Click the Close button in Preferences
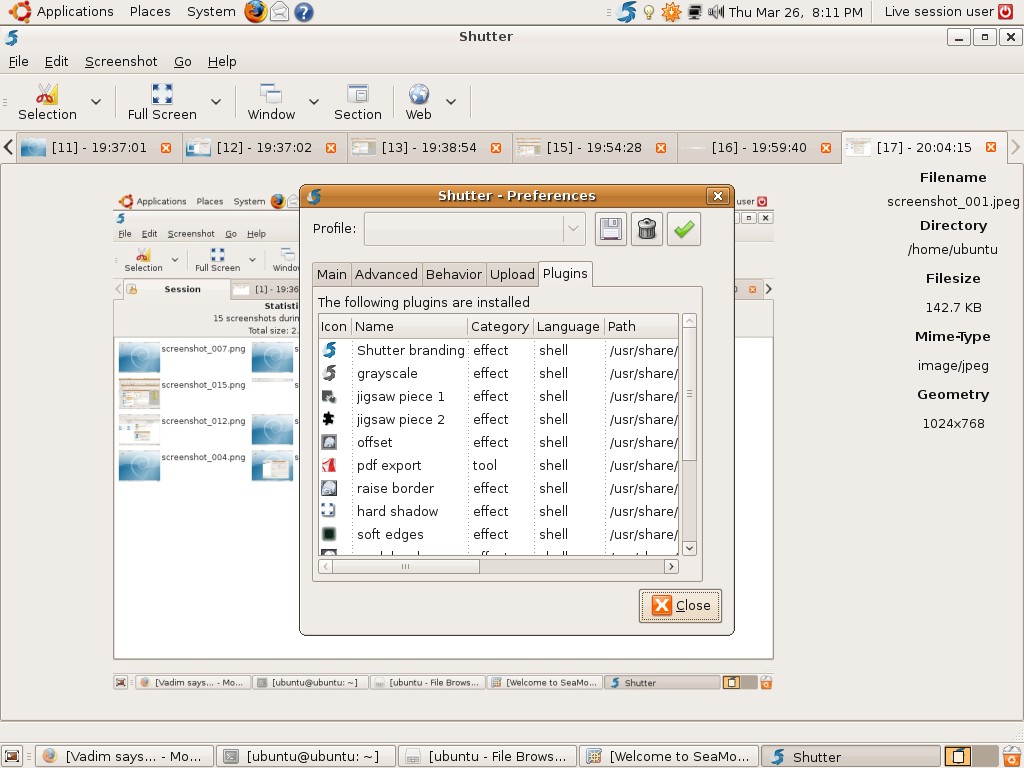This screenshot has height=768, width=1024. click(x=680, y=605)
